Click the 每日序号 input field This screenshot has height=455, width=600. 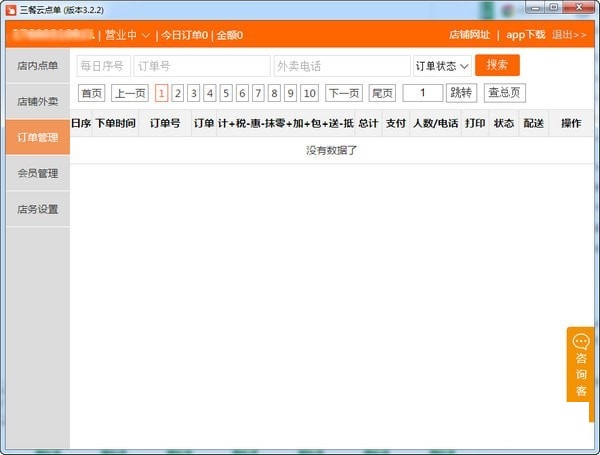(103, 66)
